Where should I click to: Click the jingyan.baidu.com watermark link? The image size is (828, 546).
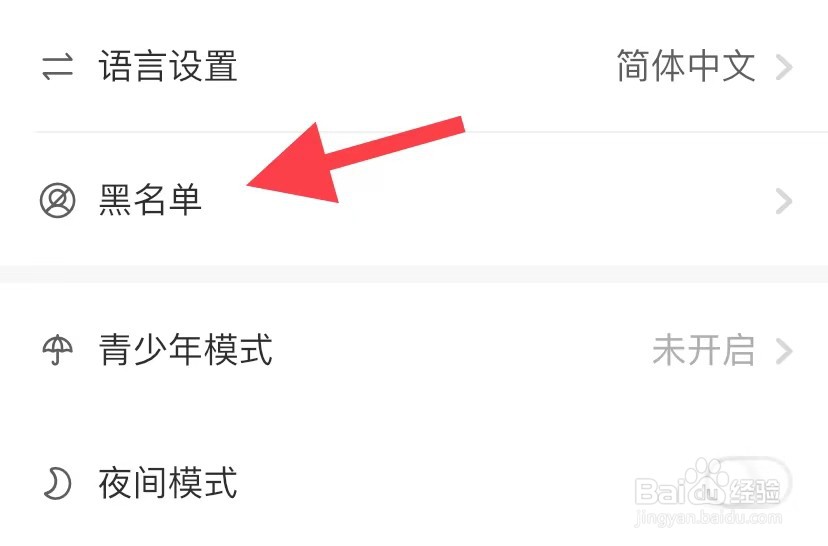click(709, 519)
